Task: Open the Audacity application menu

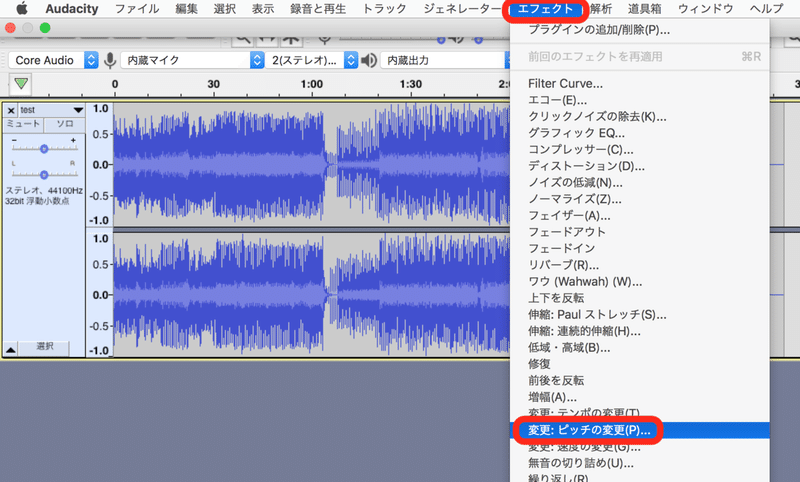Action: (x=71, y=9)
